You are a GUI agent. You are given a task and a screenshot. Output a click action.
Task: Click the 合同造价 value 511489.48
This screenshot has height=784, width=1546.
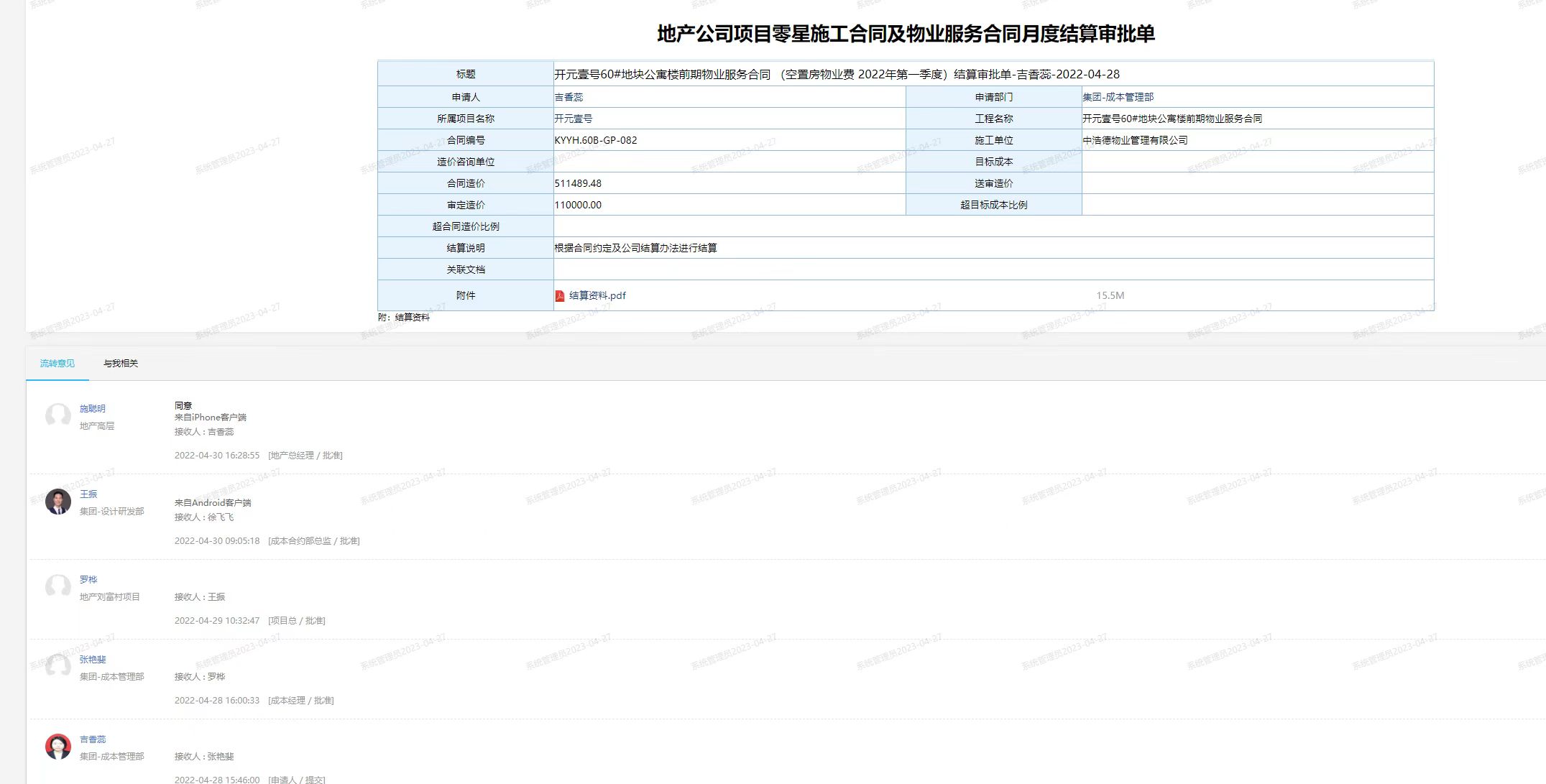pyautogui.click(x=578, y=183)
